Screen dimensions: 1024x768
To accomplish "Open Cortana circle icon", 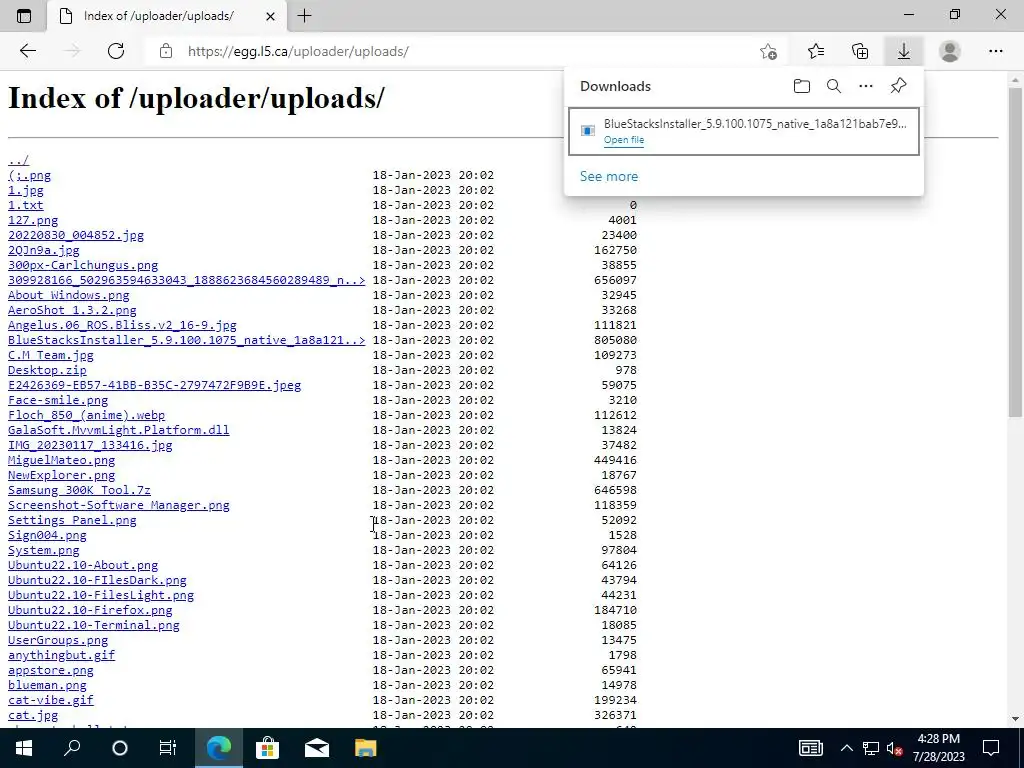I will pyautogui.click(x=120, y=748).
